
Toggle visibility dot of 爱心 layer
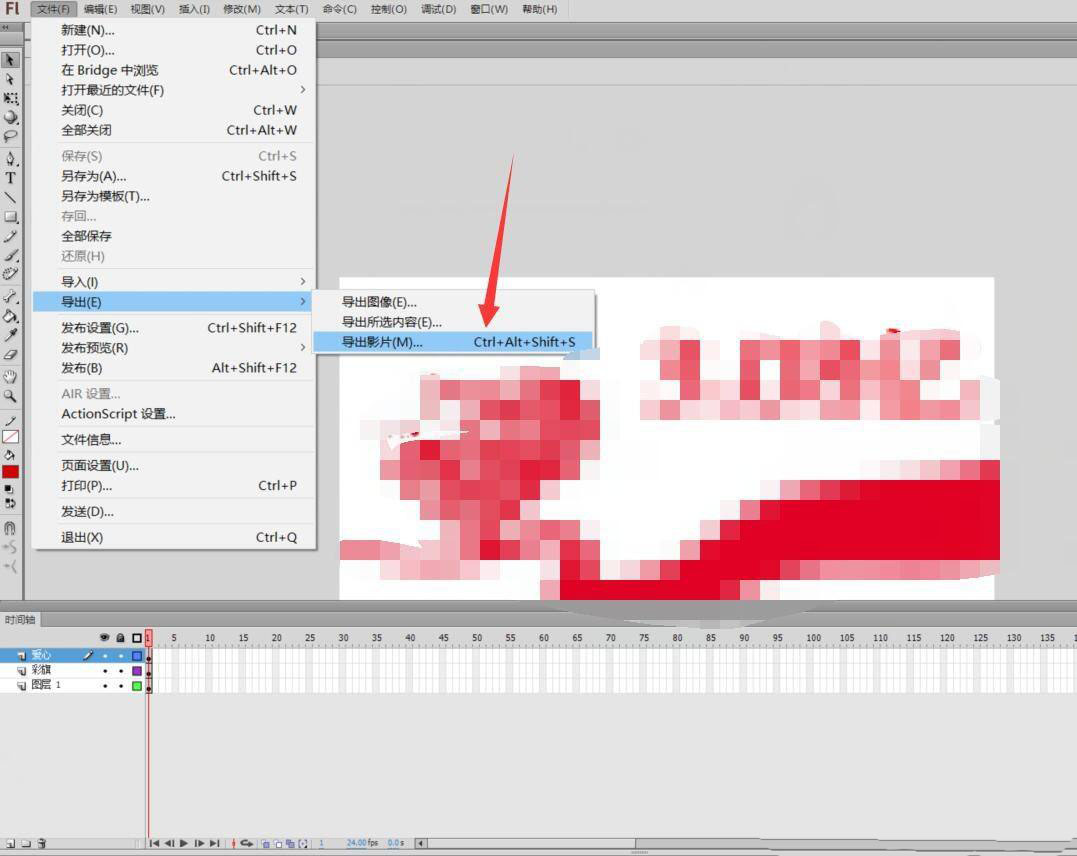pos(105,656)
